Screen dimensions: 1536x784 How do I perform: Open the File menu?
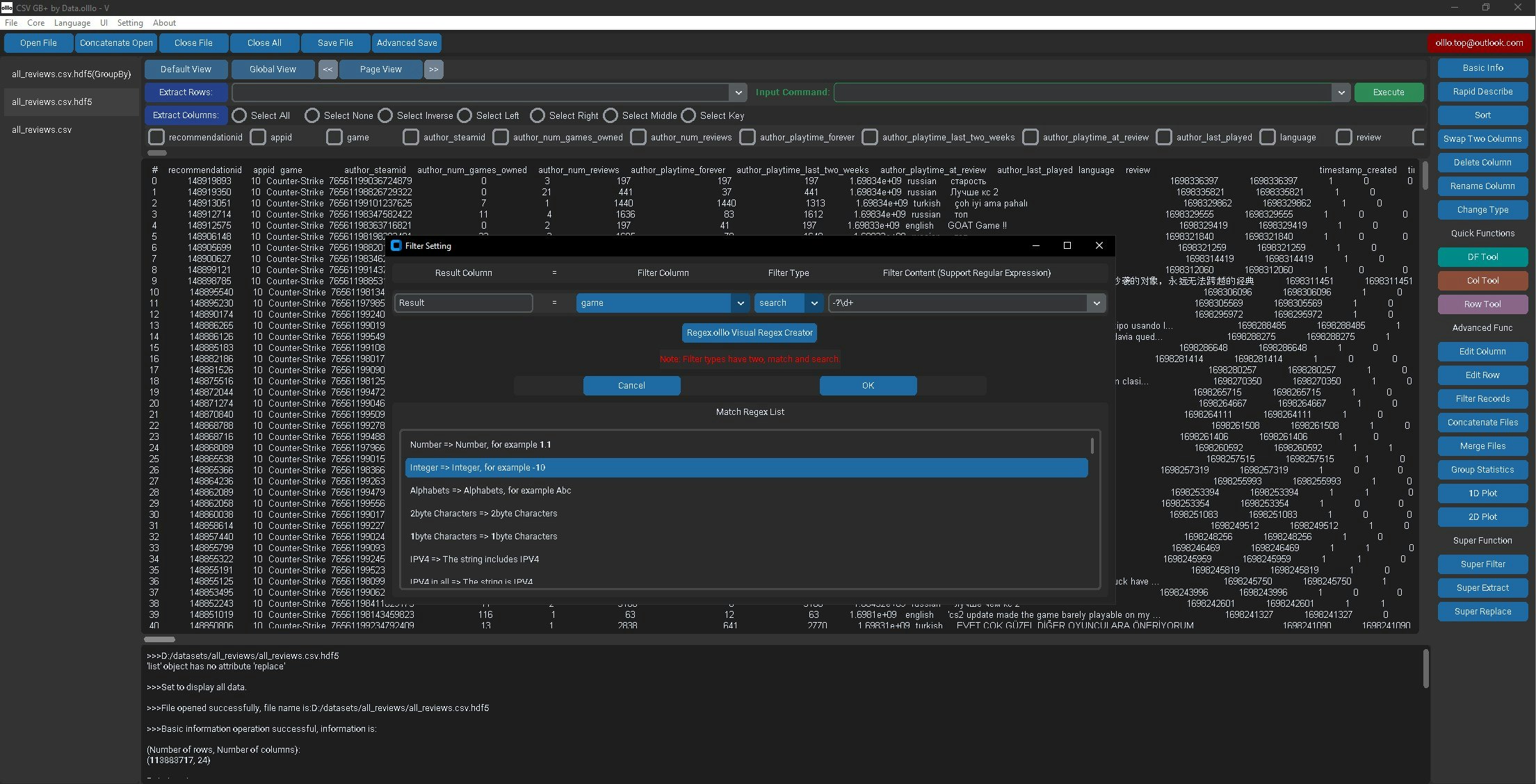(11, 23)
